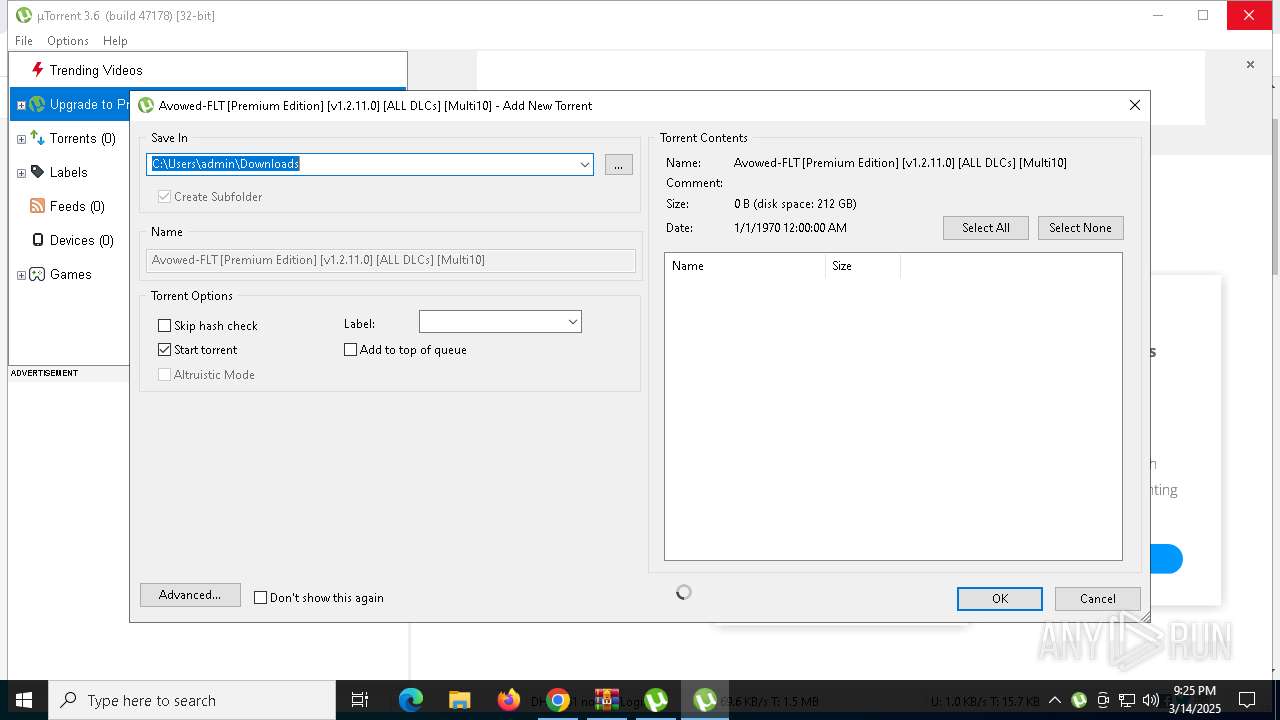Launch Microsoft Edge from taskbar
Viewport: 1280px width, 720px height.
(x=411, y=700)
